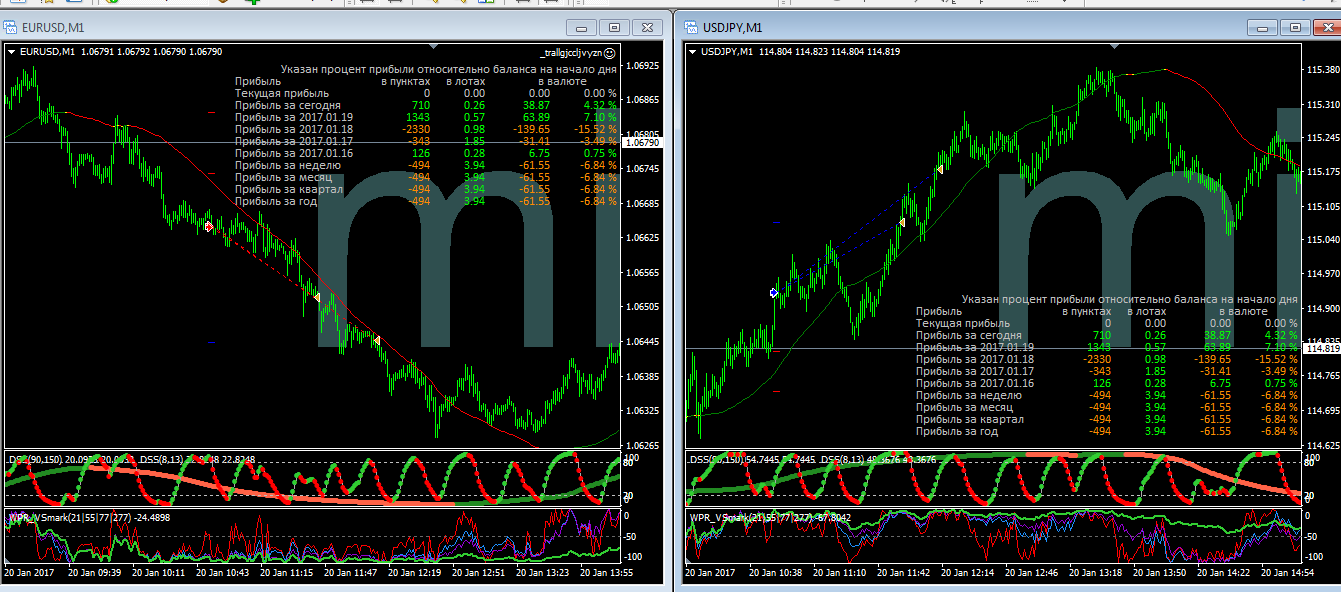Screen dimensions: 1341x592
Task: Click 'Прибыль за сегодня' row in USDJPY window
Action: coord(1107,335)
